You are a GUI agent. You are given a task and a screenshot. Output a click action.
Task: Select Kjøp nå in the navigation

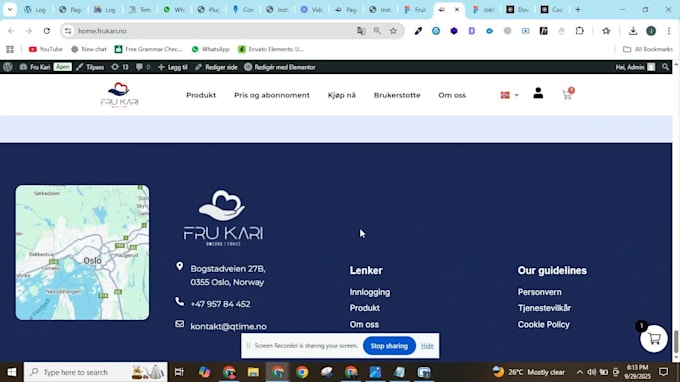tap(342, 95)
